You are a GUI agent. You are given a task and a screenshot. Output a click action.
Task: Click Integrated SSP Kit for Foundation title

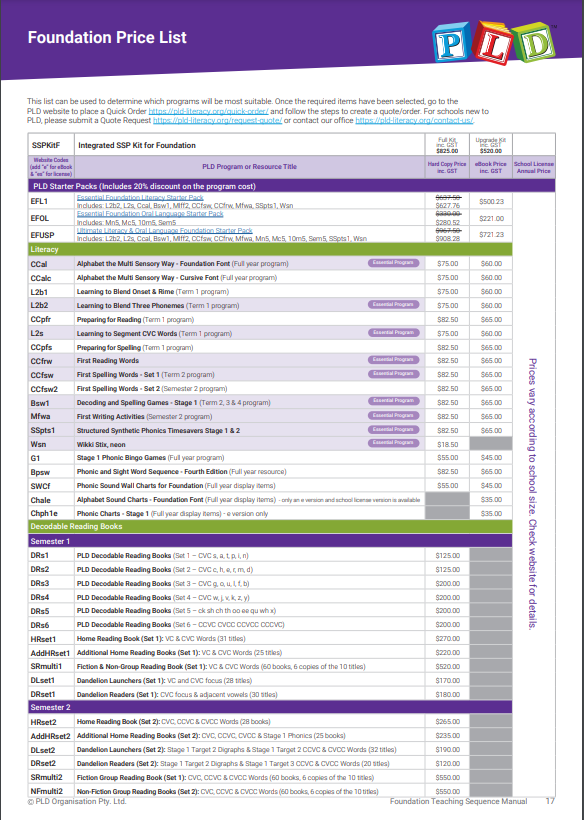point(137,145)
